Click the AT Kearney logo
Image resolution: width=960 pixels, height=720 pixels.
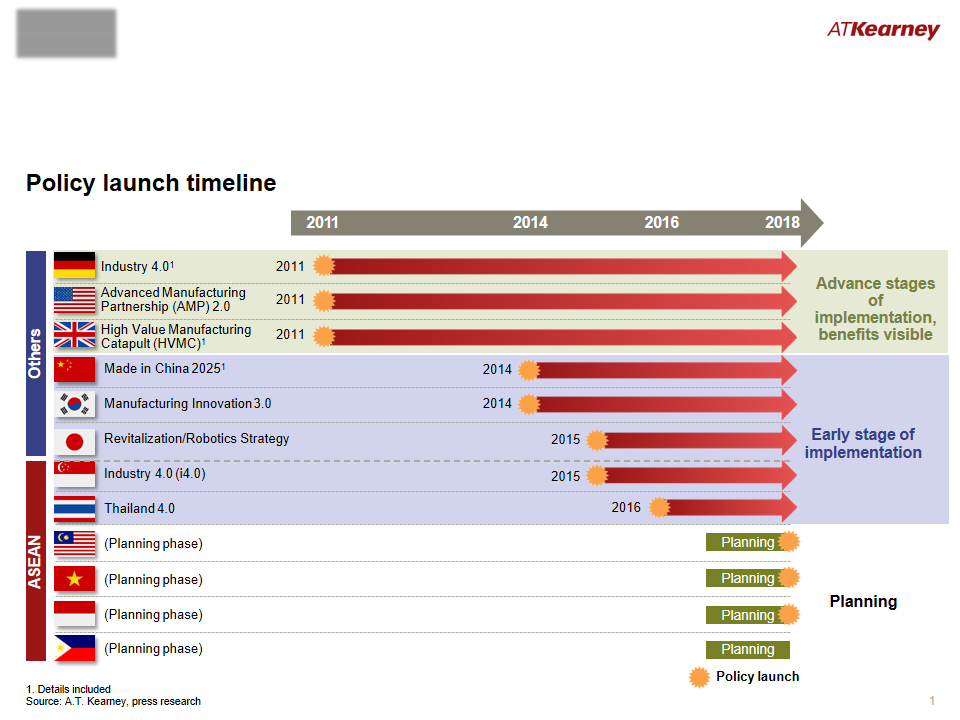tap(883, 29)
